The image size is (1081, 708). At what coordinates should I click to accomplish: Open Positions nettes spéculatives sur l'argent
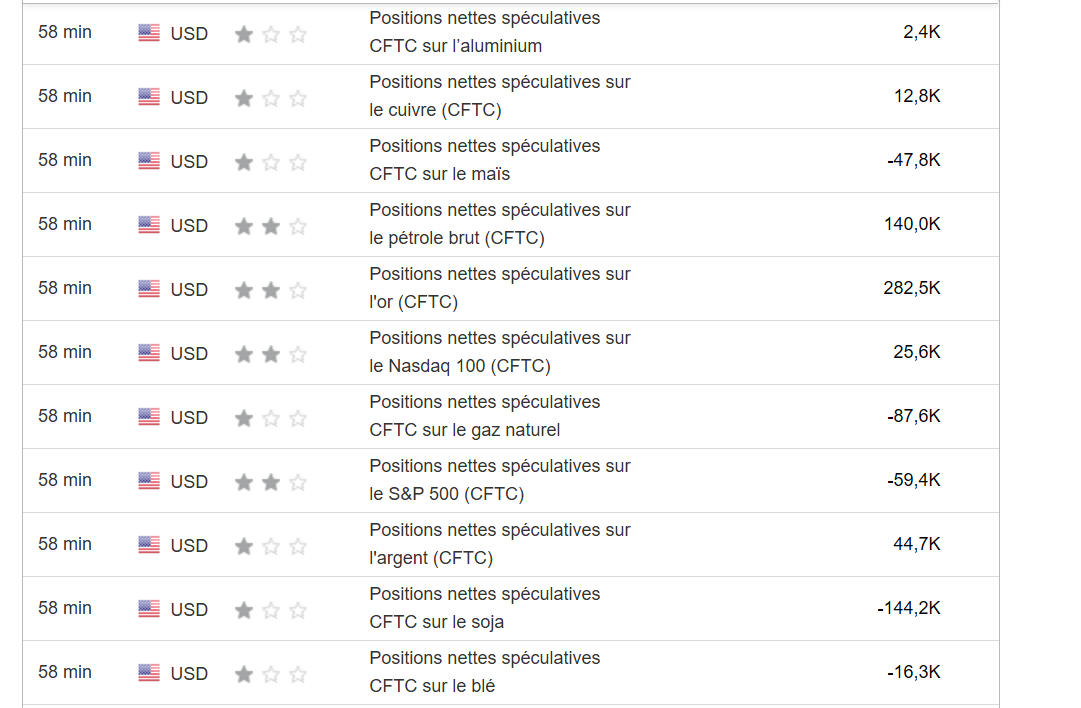500,544
